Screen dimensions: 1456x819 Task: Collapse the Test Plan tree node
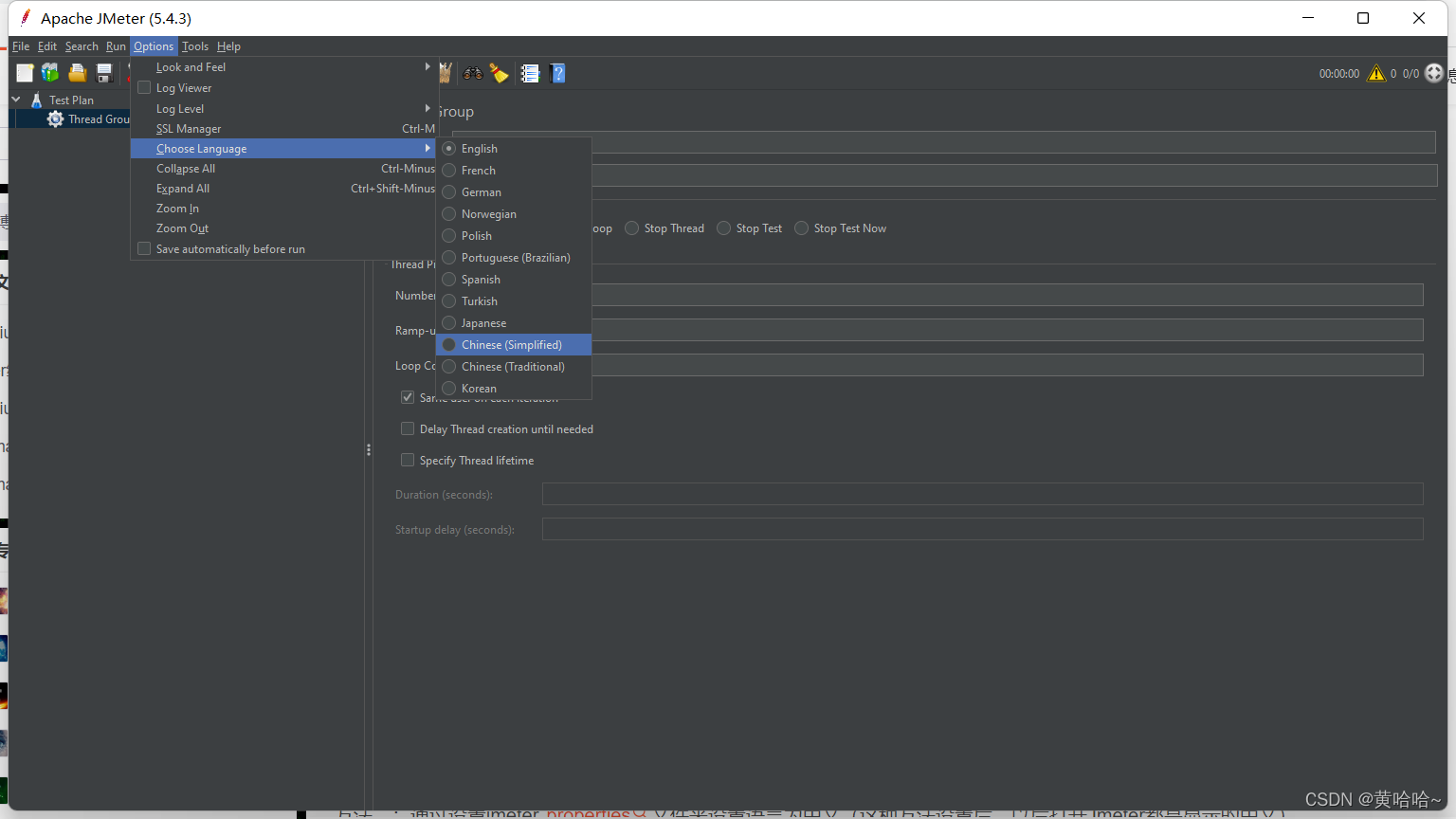click(16, 99)
